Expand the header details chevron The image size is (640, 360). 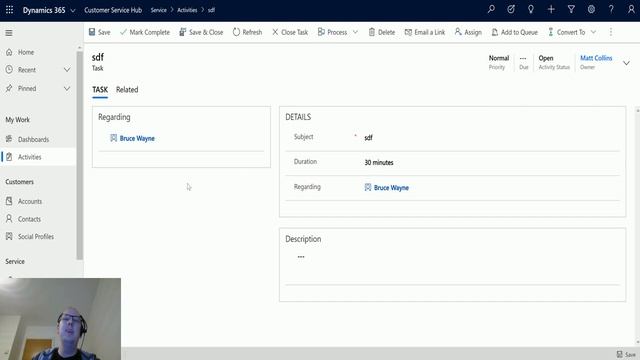627,63
